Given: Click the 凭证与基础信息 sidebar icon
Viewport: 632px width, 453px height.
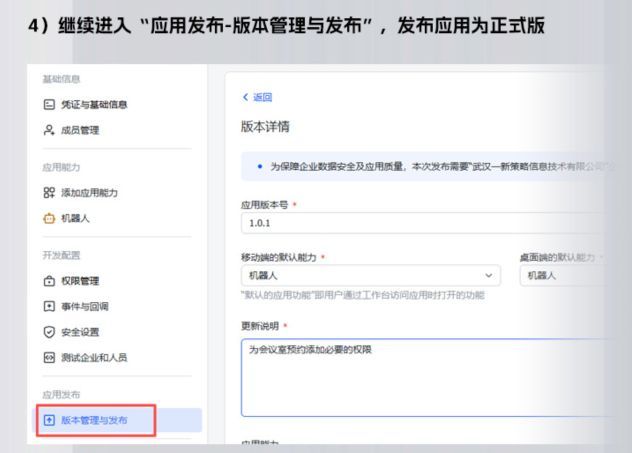Looking at the screenshot, I should coord(48,104).
